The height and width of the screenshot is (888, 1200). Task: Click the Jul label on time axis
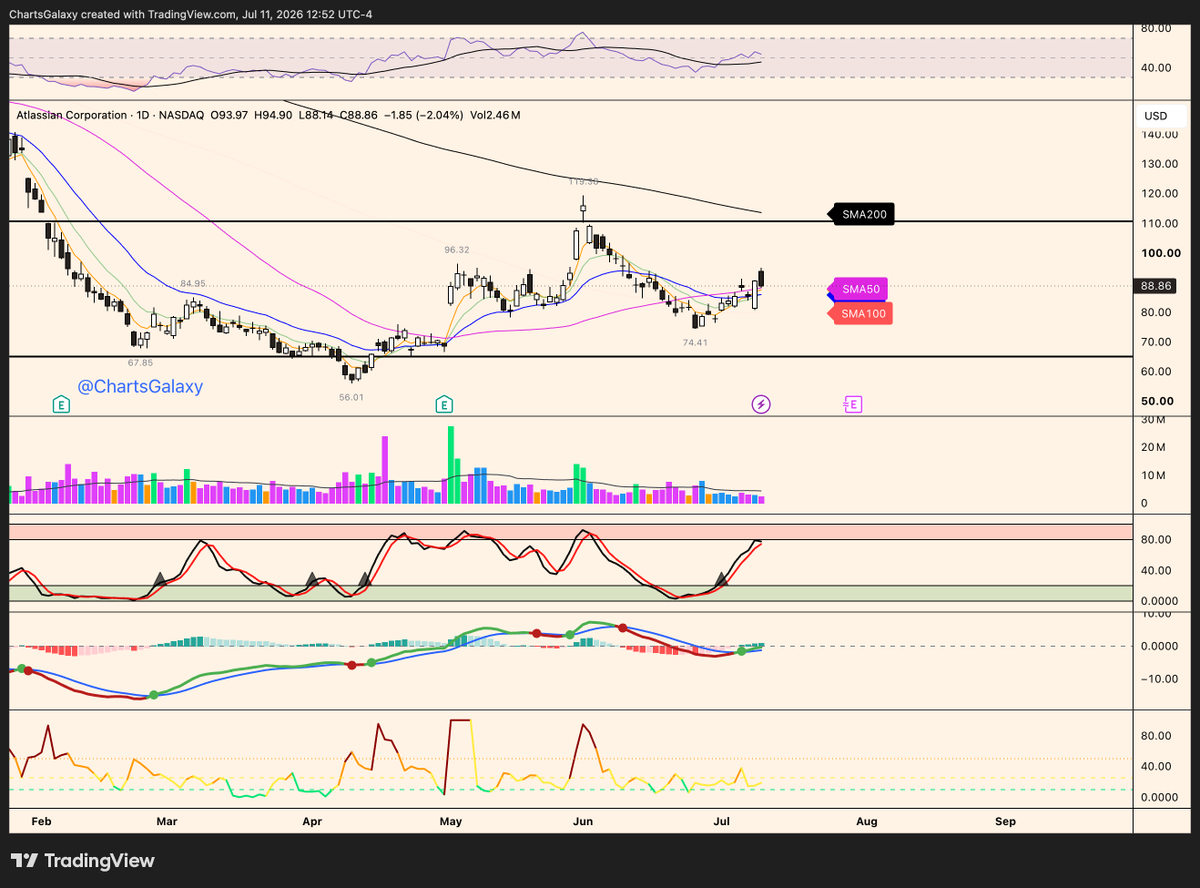point(722,821)
